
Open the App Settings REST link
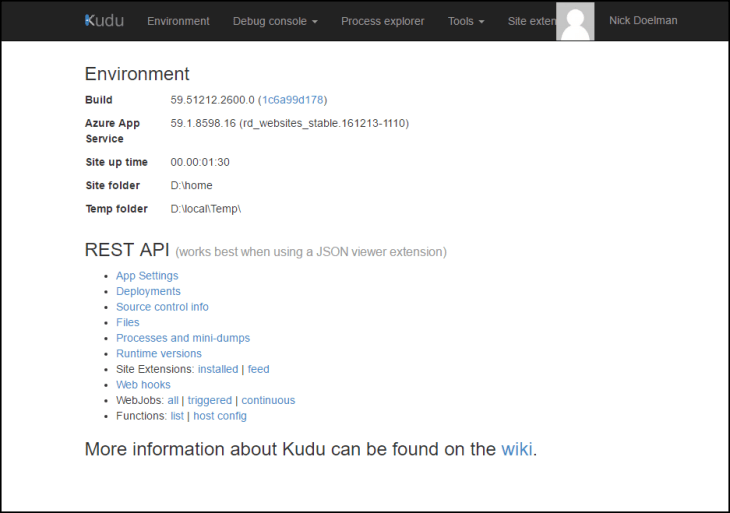[x=147, y=276]
